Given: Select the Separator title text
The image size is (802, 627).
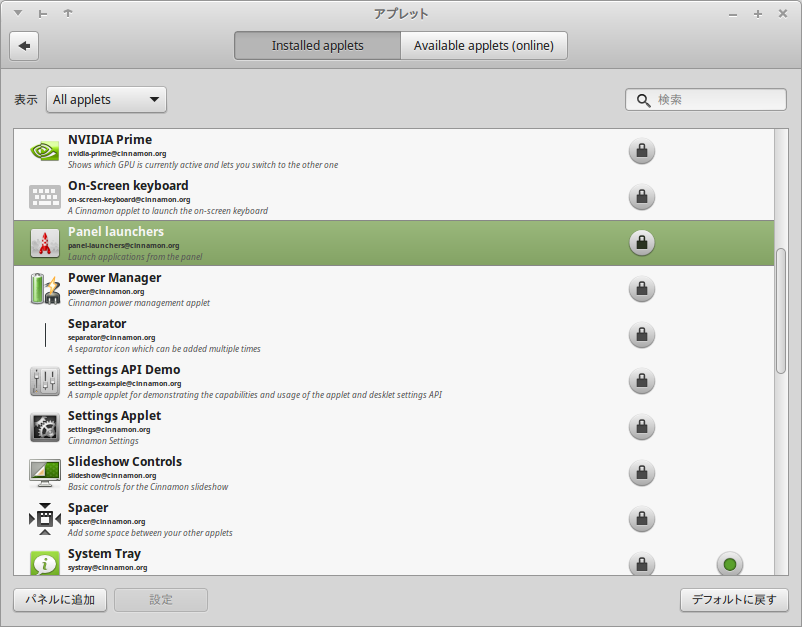Looking at the screenshot, I should coord(97,324).
